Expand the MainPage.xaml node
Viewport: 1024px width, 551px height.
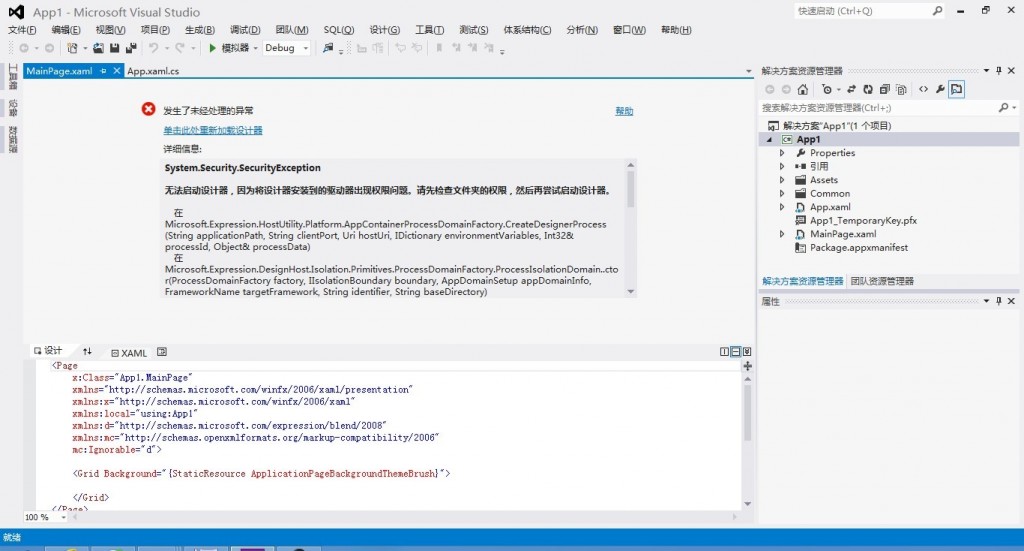click(782, 234)
